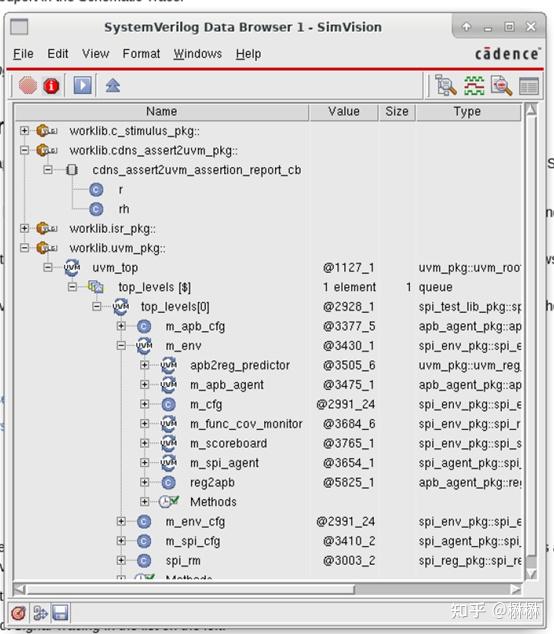Viewport: 554px width, 634px height.
Task: Click the UVM icon beside m_env
Action: tap(144, 345)
